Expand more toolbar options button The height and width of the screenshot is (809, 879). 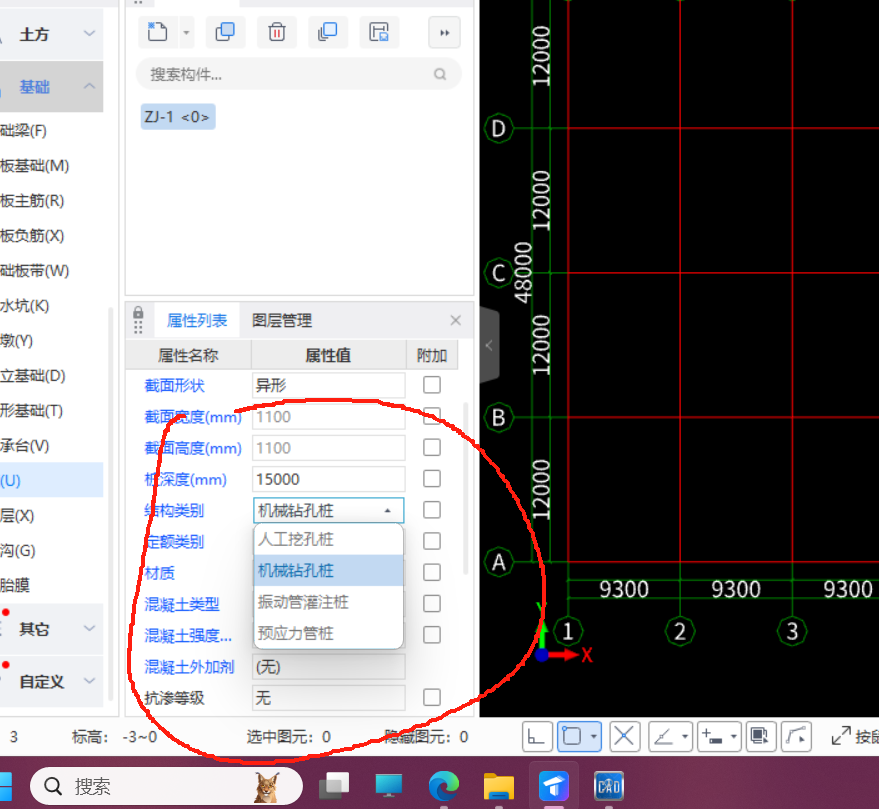tap(445, 33)
